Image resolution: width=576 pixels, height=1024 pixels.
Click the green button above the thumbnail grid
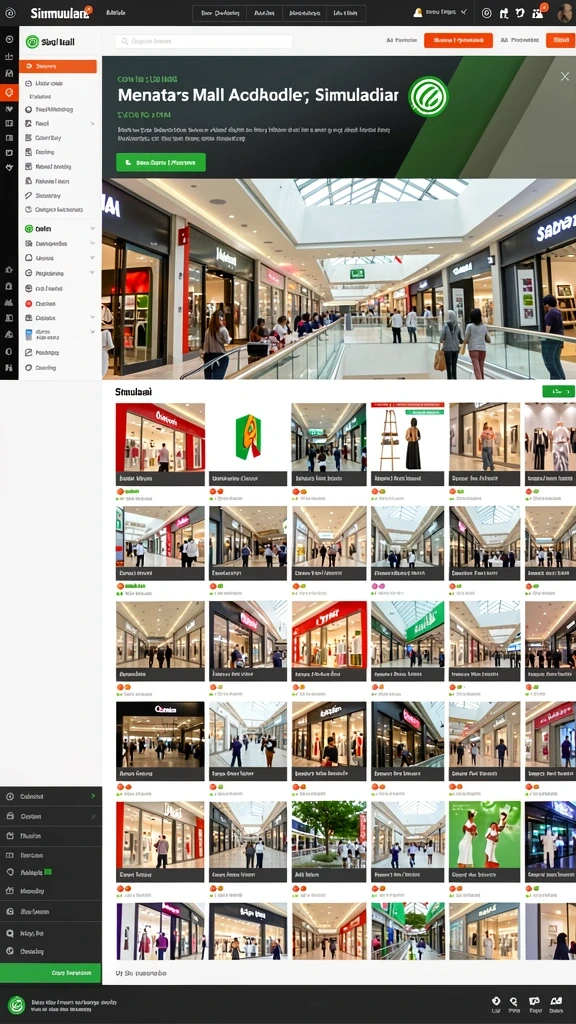click(x=558, y=391)
